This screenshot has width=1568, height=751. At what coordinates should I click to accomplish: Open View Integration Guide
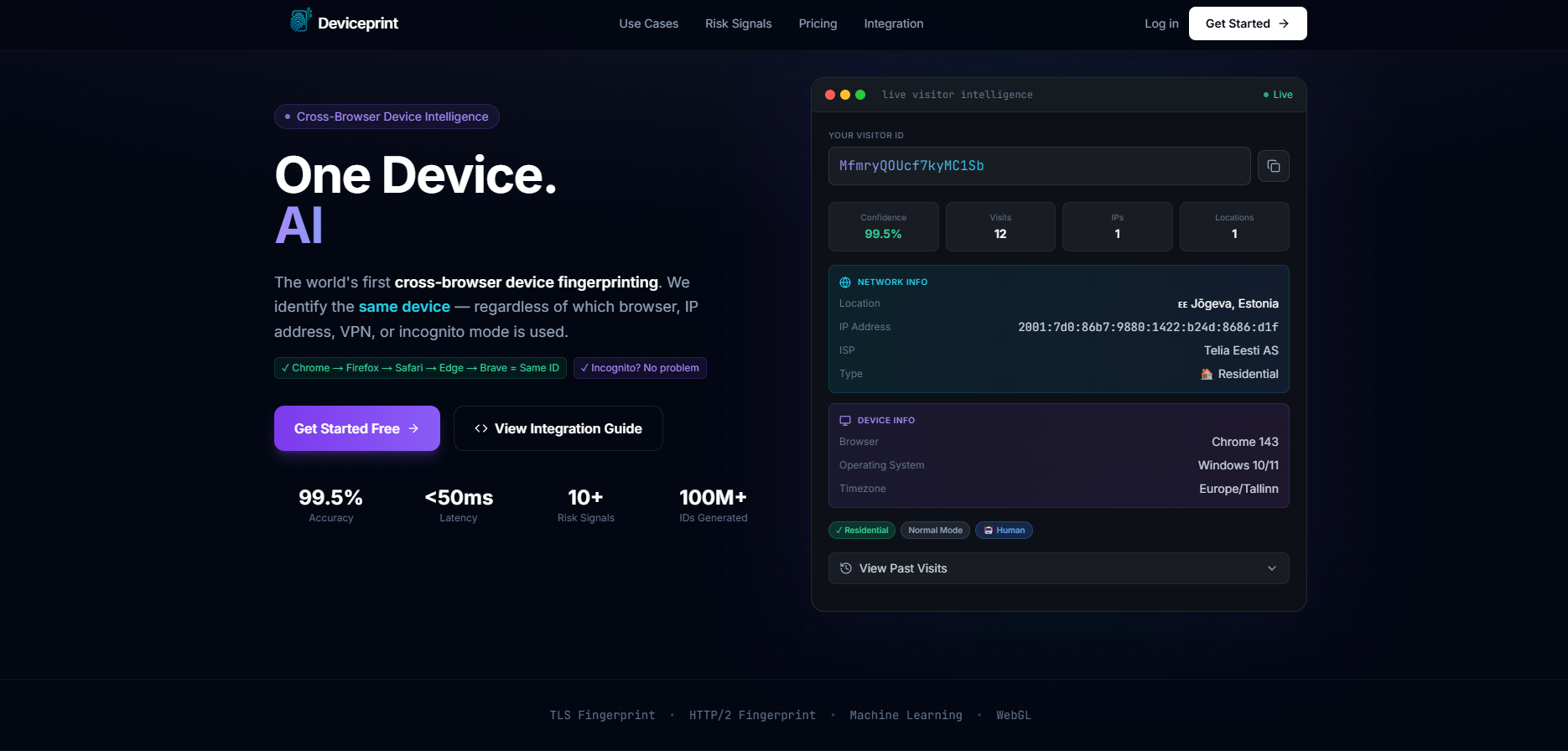(x=558, y=428)
